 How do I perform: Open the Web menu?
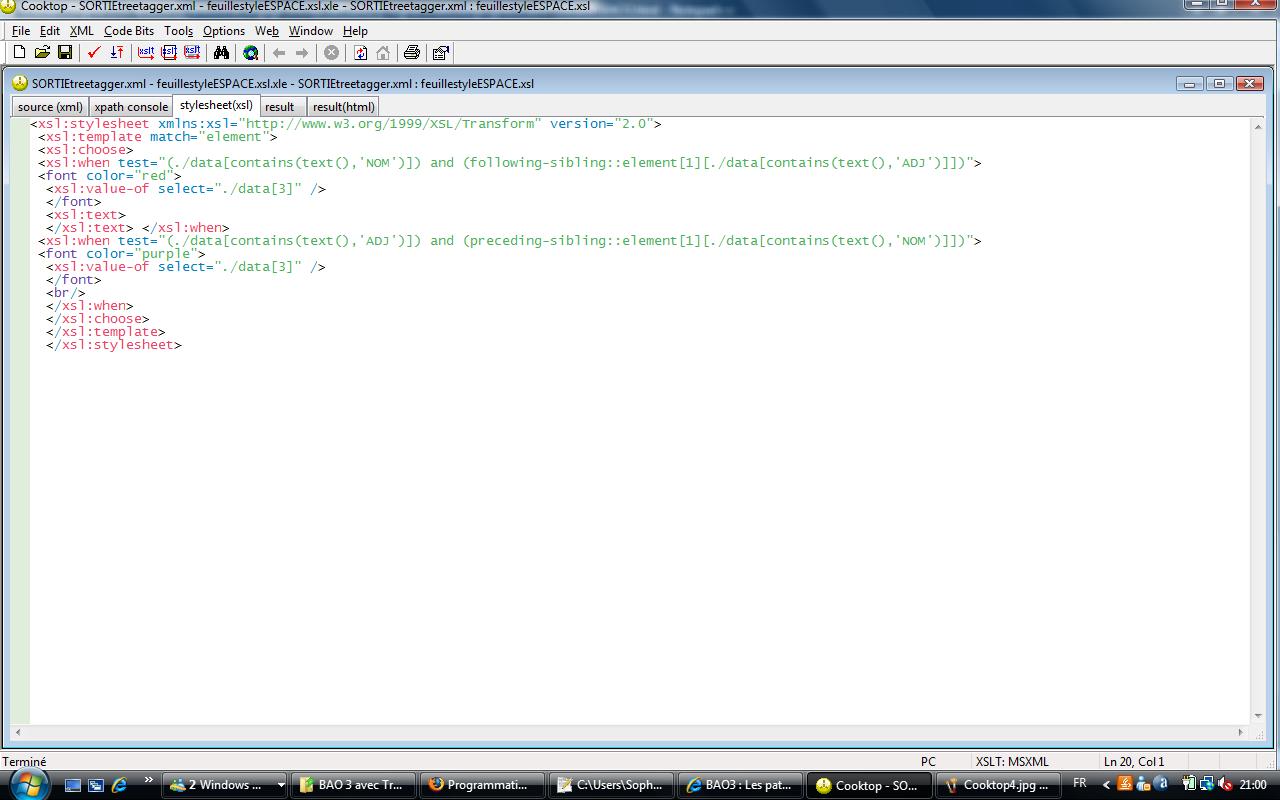267,31
